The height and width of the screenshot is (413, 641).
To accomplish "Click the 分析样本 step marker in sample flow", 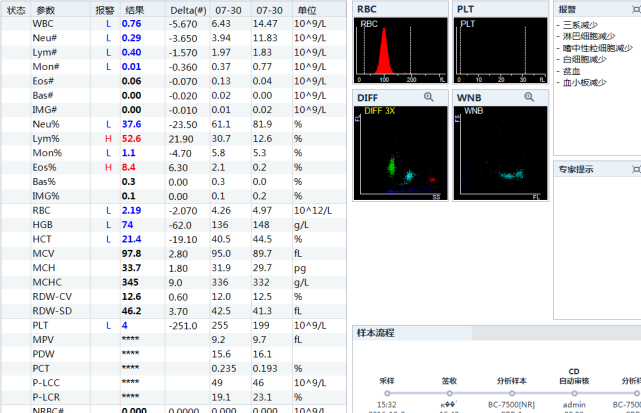I will click(512, 393).
